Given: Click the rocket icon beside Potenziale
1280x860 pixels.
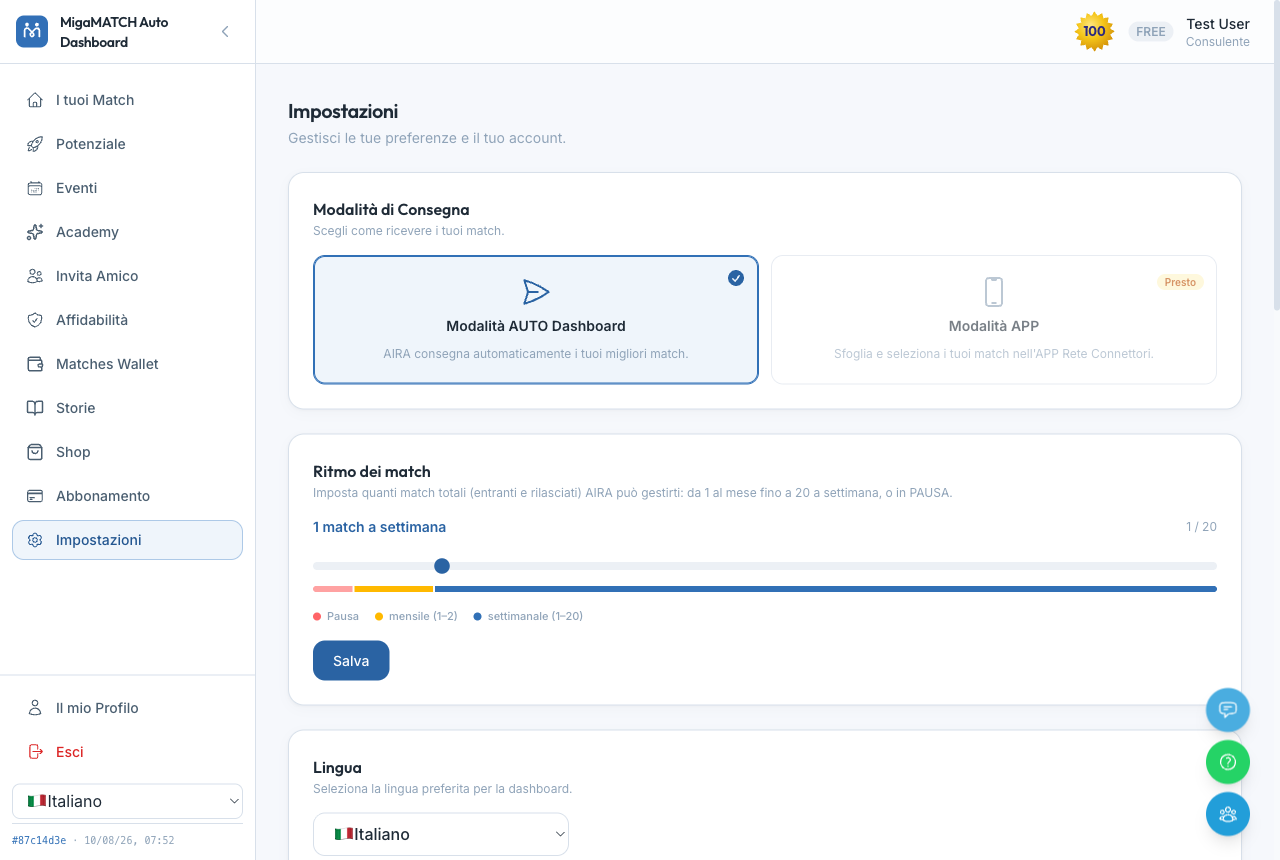Looking at the screenshot, I should [x=35, y=144].
